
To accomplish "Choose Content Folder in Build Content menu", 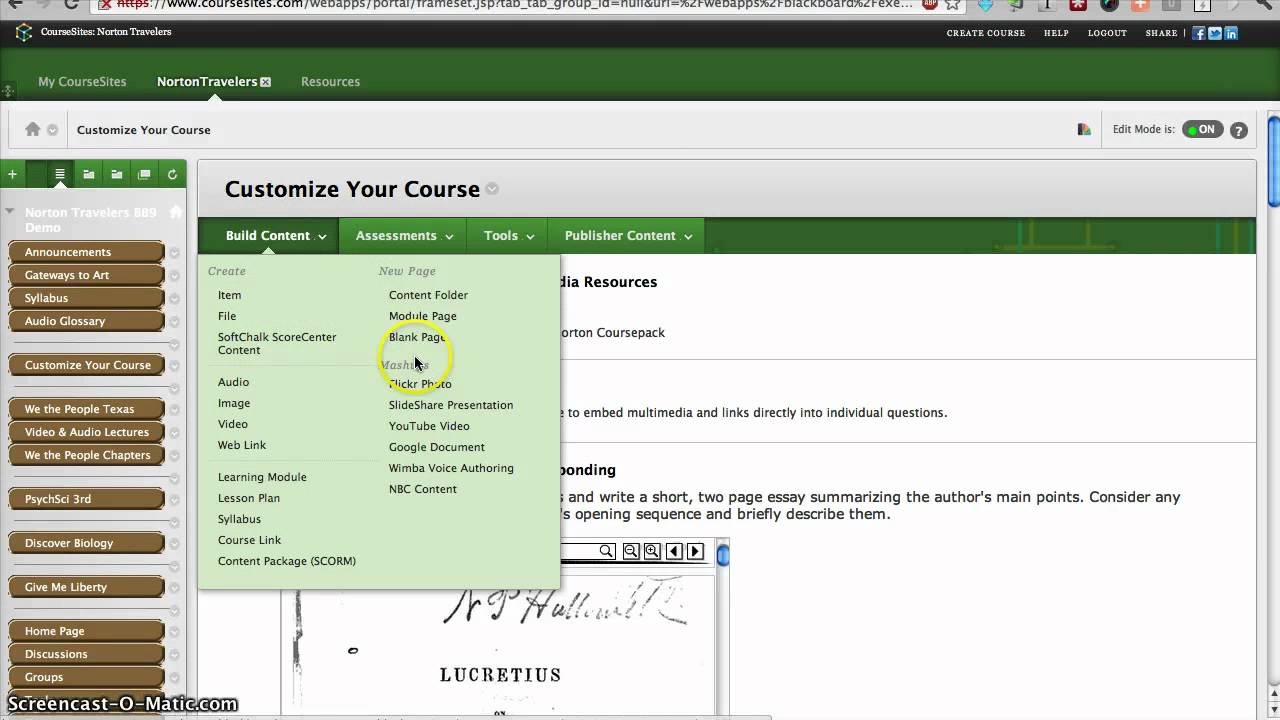I will click(428, 295).
